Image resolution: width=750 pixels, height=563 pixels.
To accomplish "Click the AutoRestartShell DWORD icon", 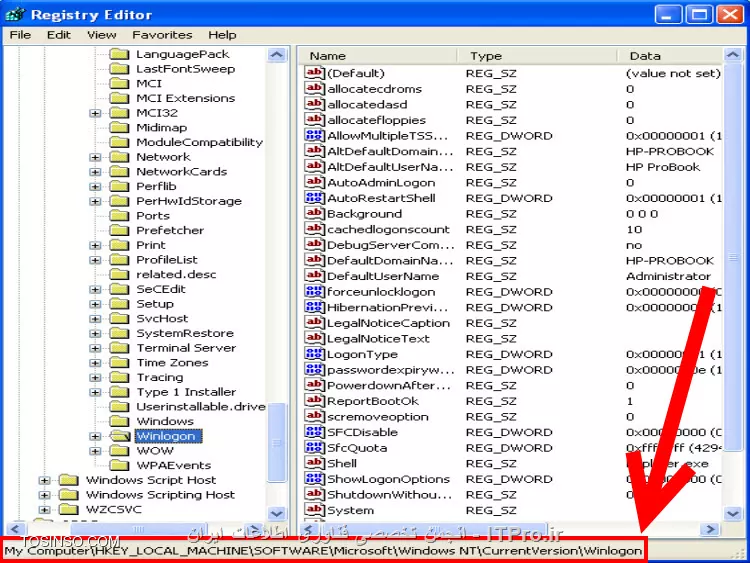I will (314, 198).
